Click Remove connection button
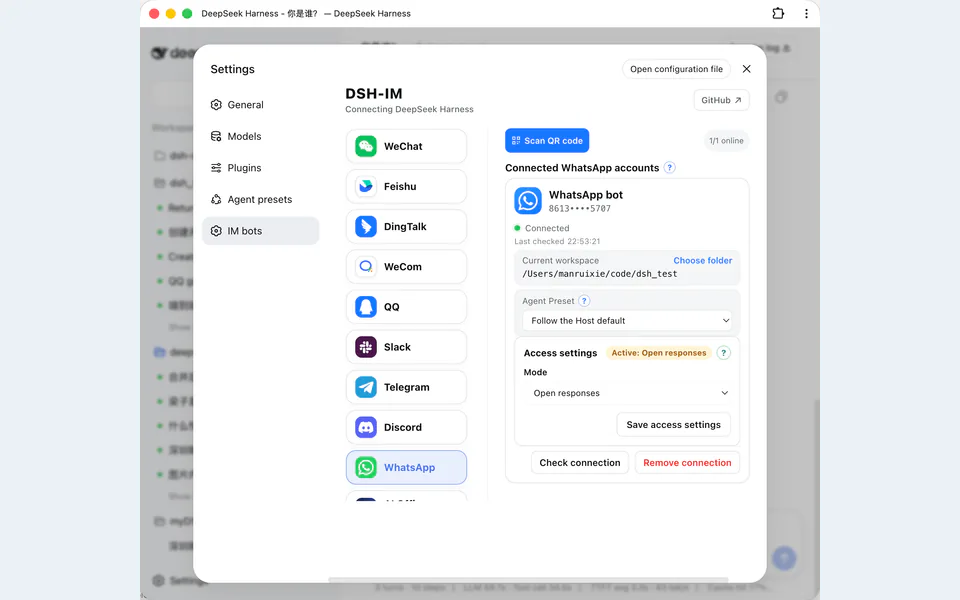960x600 pixels. 687,463
